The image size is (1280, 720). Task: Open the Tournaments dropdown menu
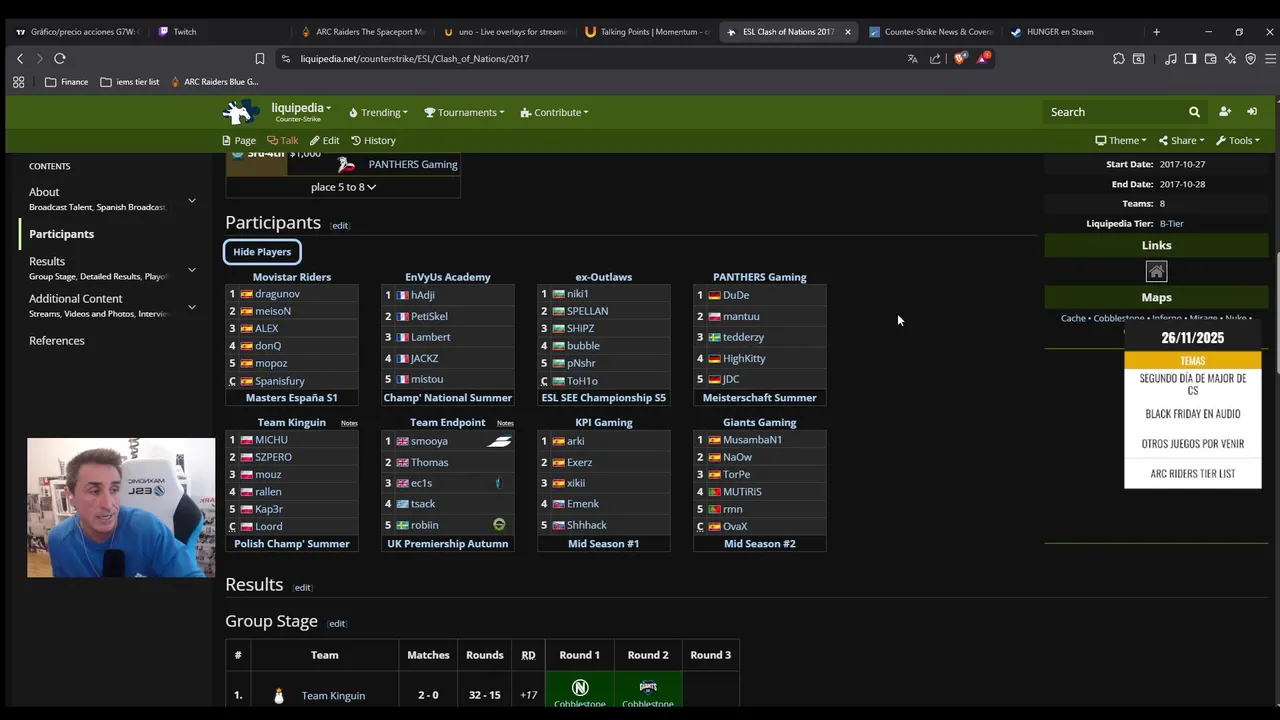point(466,112)
